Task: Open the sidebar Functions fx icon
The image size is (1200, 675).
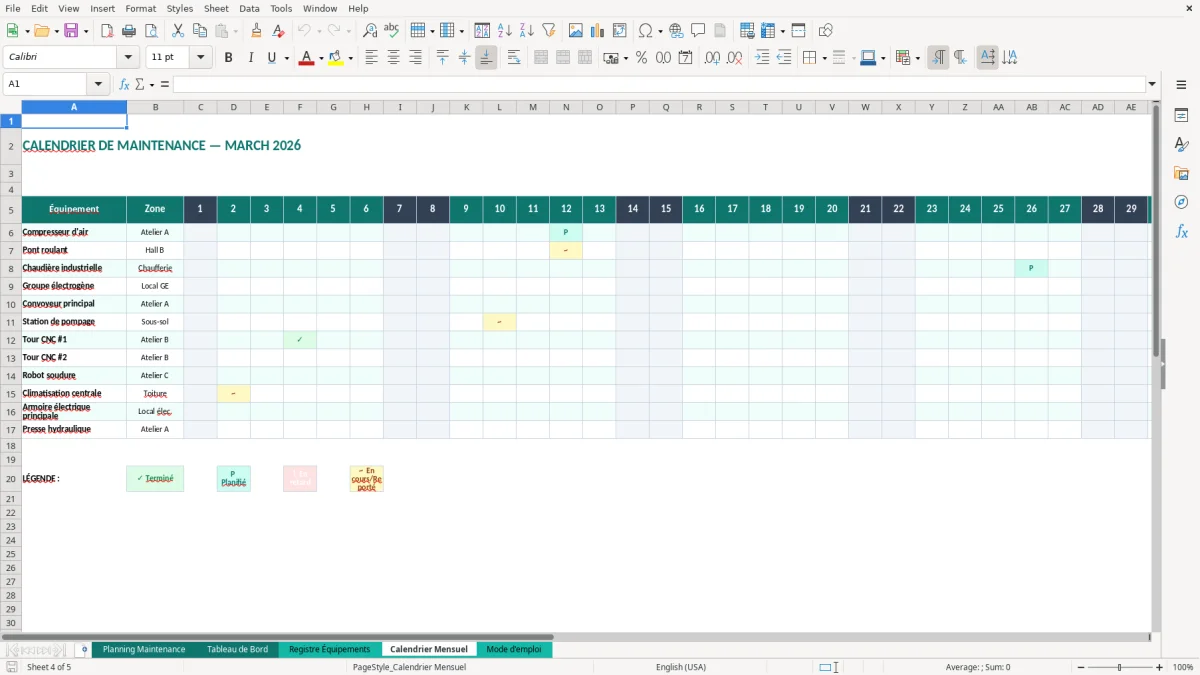Action: click(1181, 231)
